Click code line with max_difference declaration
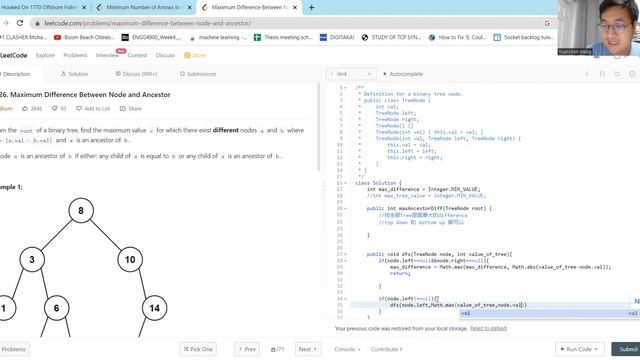 [423, 189]
